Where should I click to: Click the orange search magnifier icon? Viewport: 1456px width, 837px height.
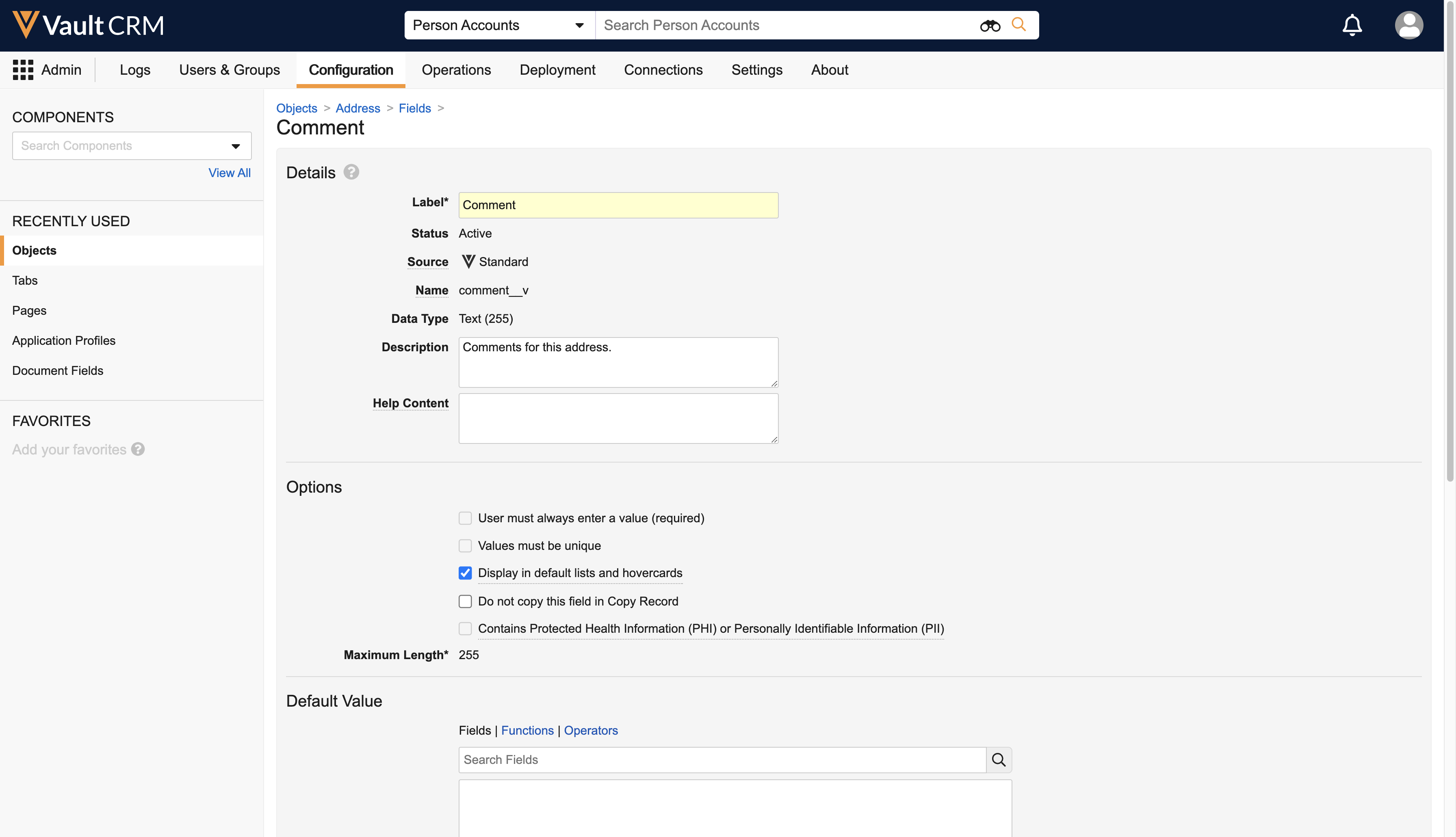click(1018, 25)
